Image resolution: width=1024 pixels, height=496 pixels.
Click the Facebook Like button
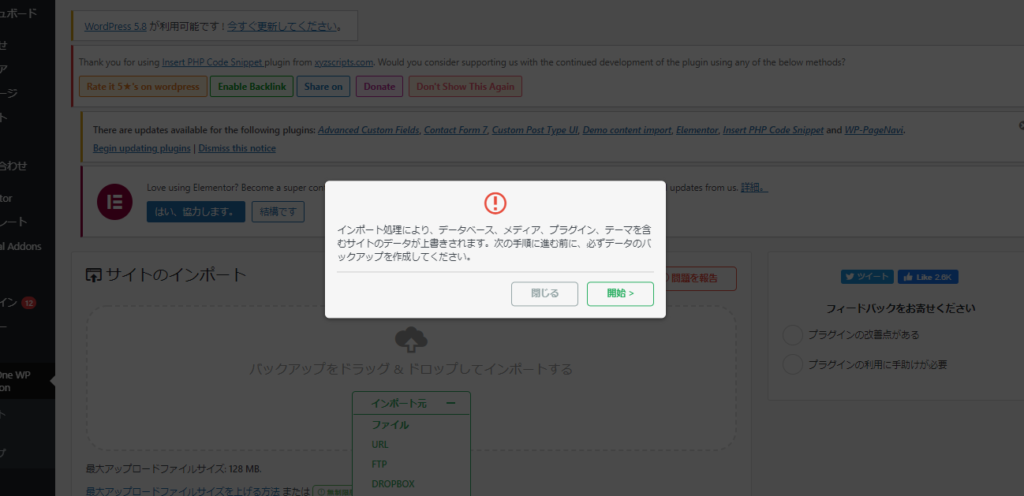pyautogui.click(x=927, y=277)
